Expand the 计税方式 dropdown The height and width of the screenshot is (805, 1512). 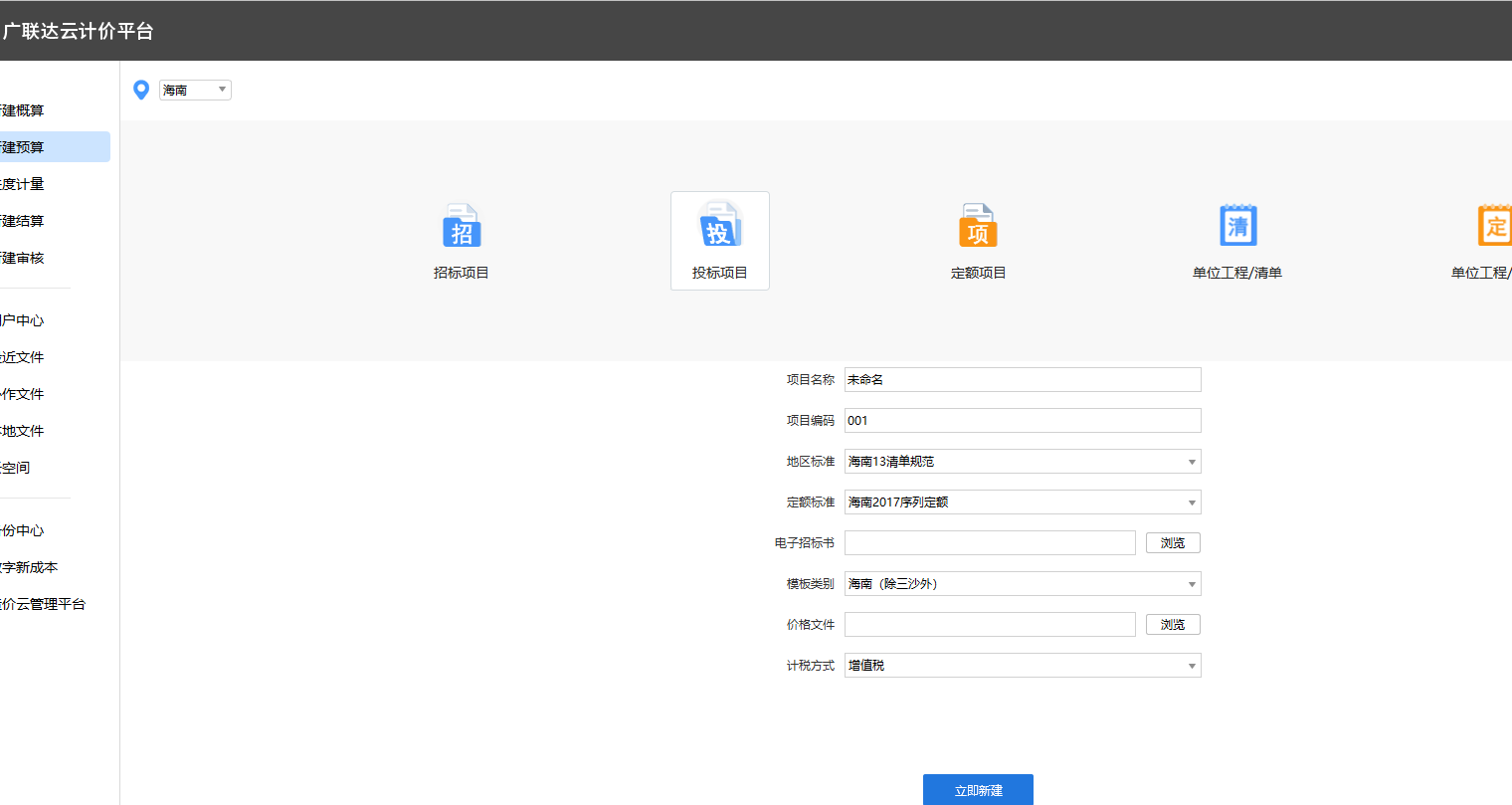[x=1023, y=666]
